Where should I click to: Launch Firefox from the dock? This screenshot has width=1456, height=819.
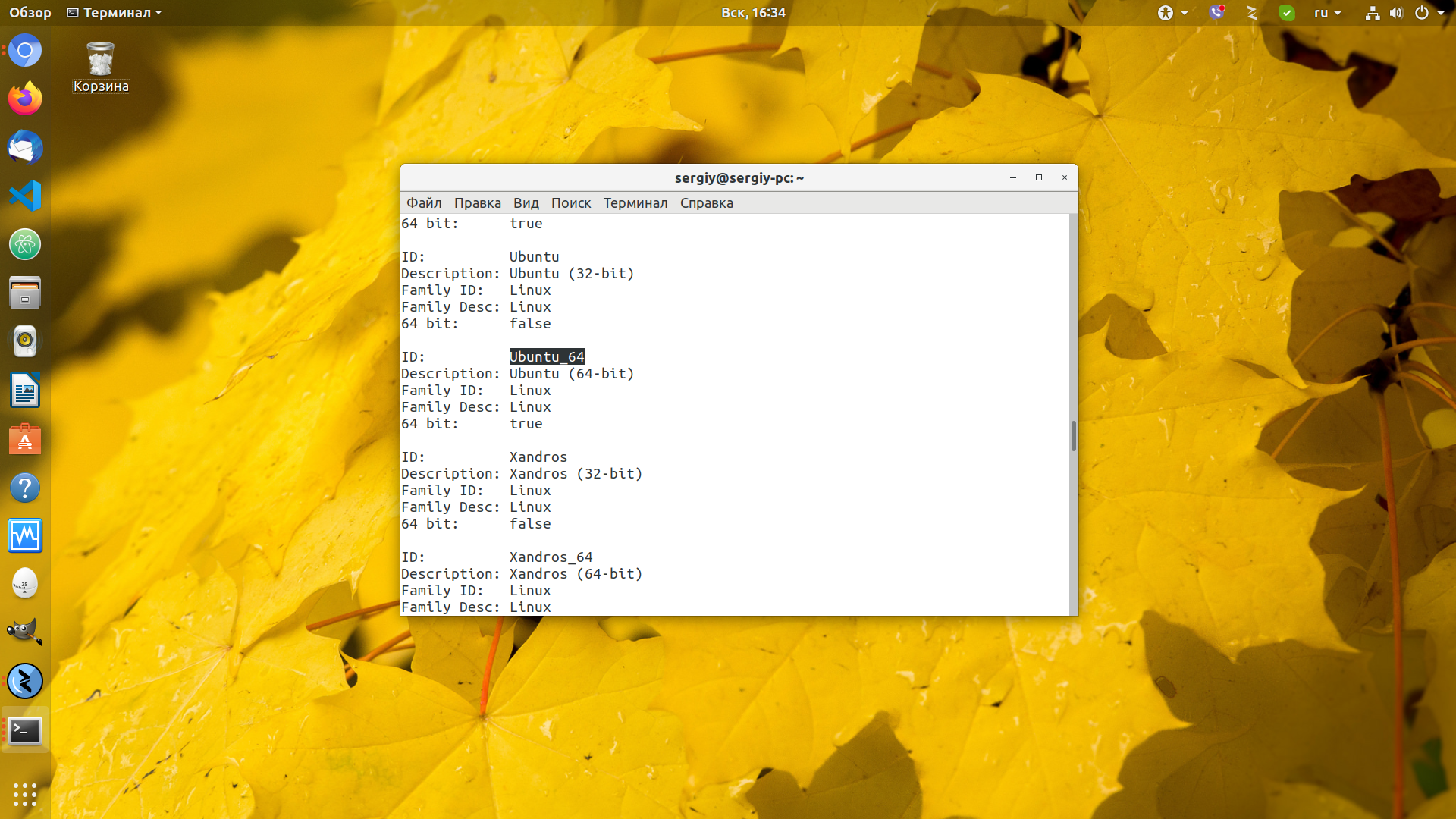pos(25,99)
